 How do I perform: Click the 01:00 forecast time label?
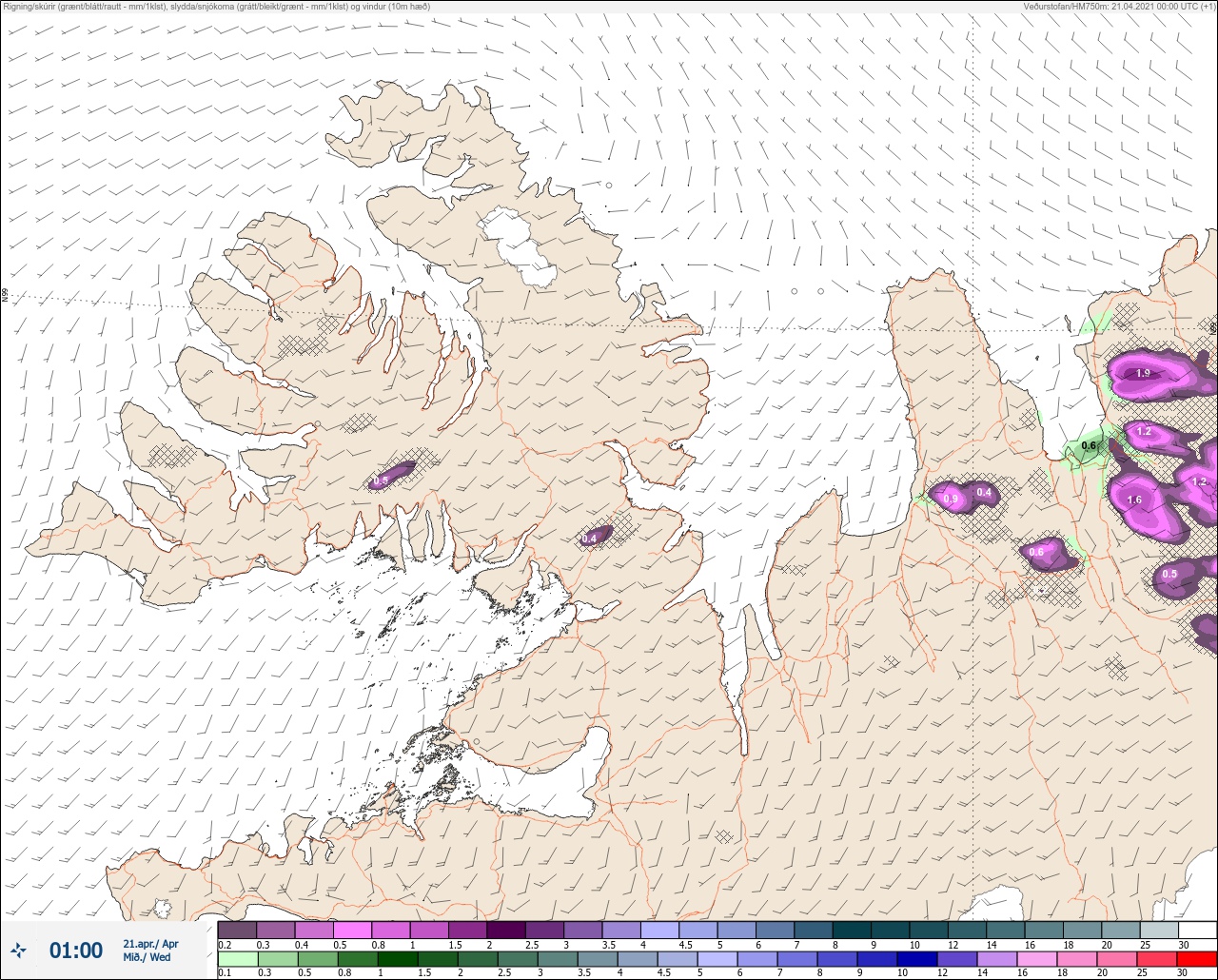(76, 951)
